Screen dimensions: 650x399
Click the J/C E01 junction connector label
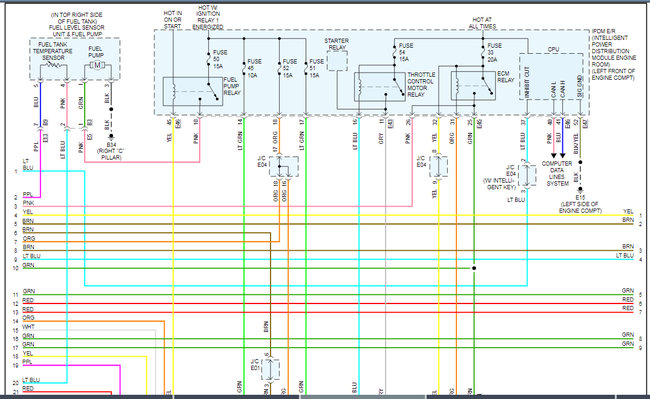[255, 365]
